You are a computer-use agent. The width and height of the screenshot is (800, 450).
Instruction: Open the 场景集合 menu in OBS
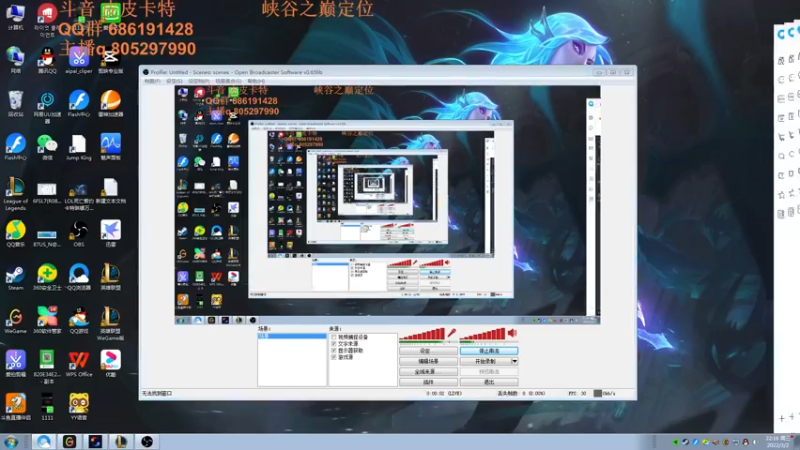pyautogui.click(x=228, y=81)
